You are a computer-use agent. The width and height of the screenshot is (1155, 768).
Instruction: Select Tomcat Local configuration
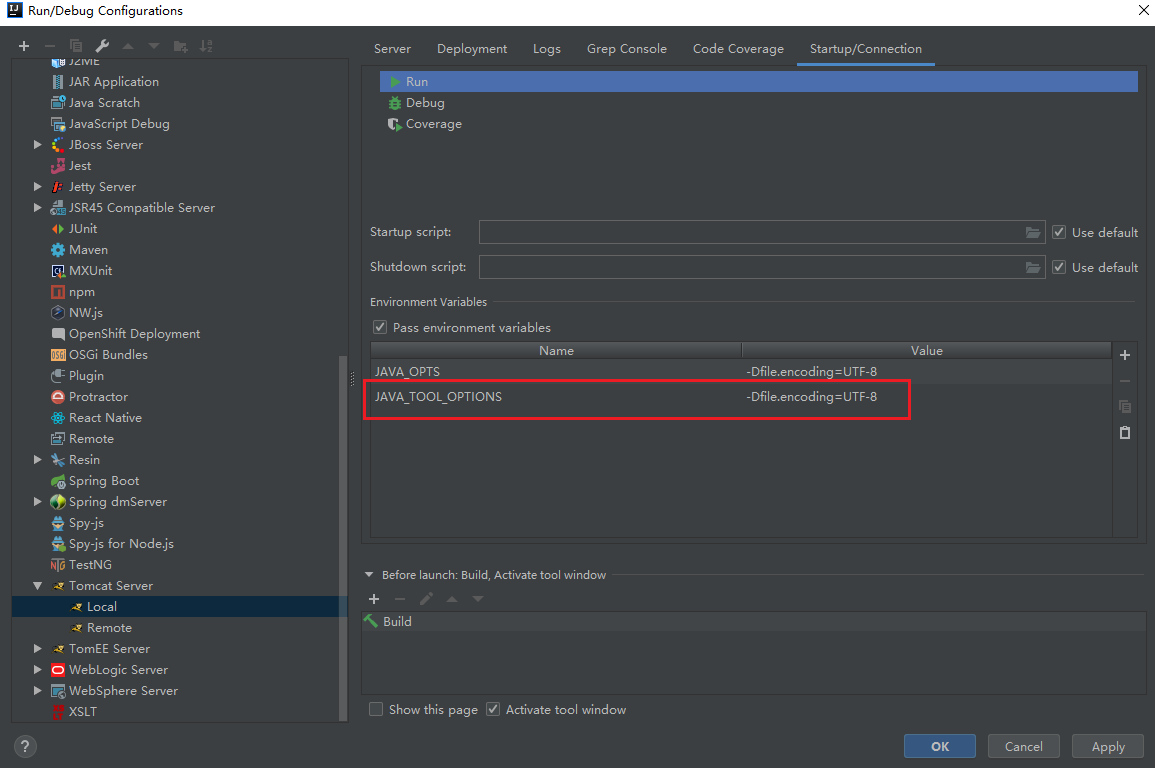[x=102, y=607]
